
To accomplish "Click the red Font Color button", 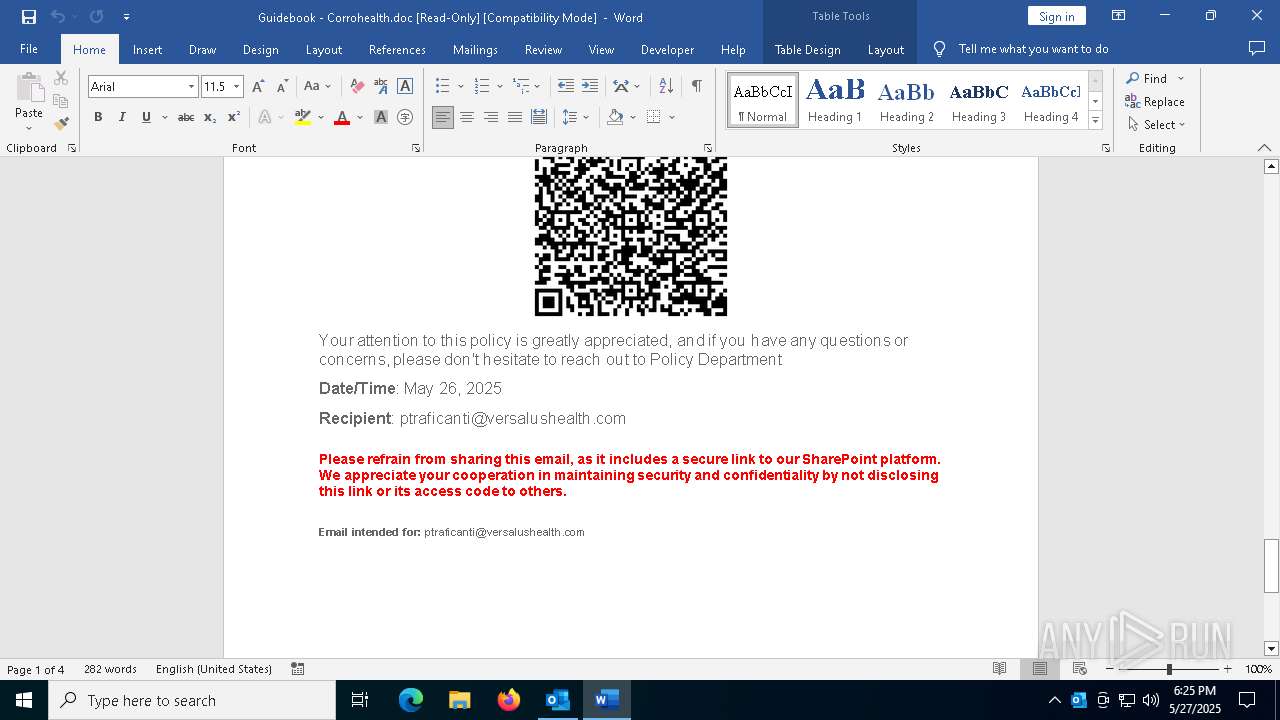I will click(342, 117).
